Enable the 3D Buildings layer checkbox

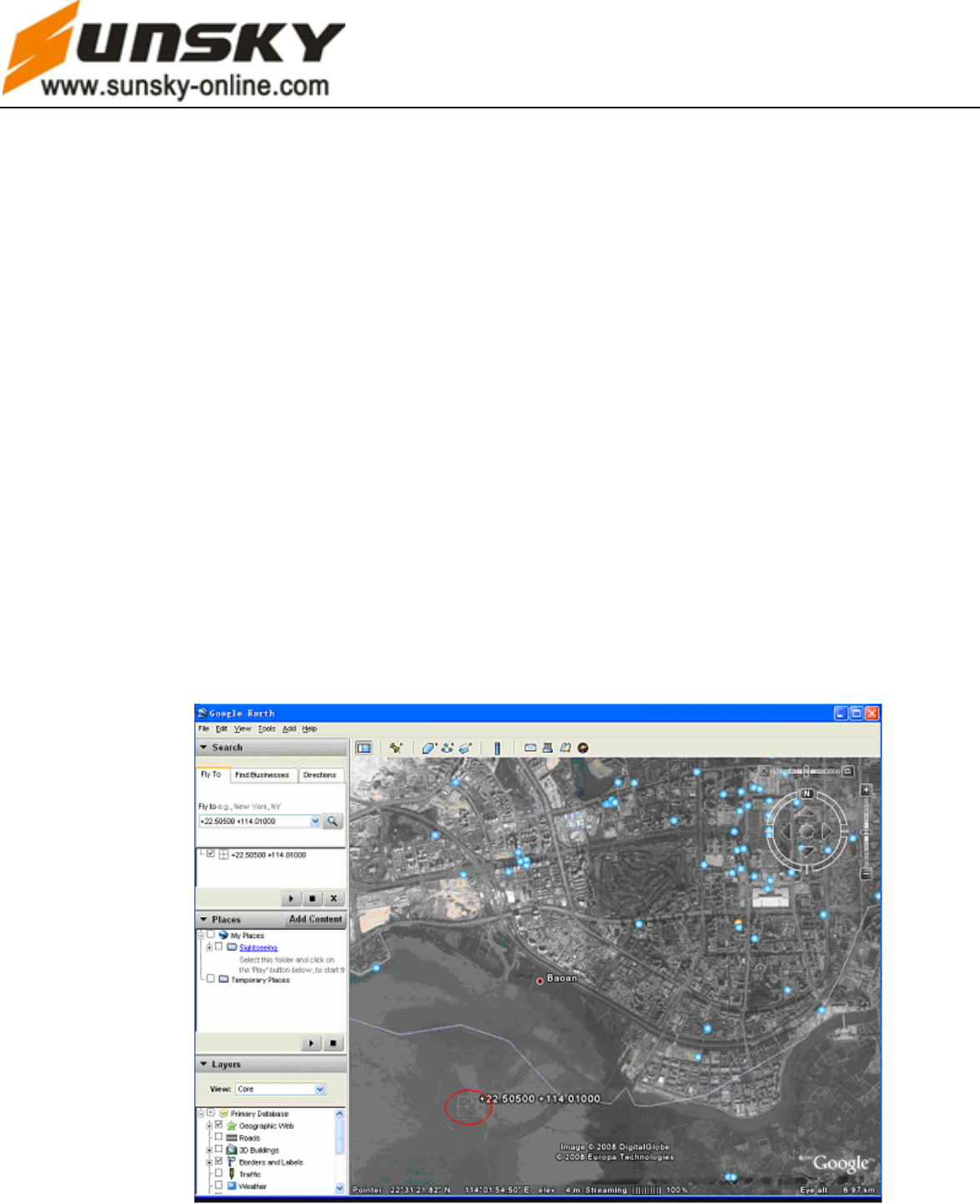tap(219, 1149)
